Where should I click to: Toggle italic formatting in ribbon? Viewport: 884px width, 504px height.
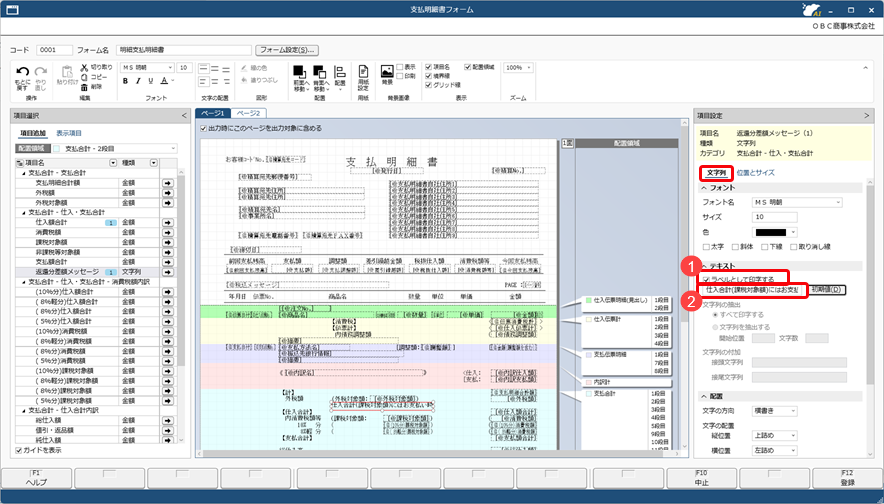point(138,81)
